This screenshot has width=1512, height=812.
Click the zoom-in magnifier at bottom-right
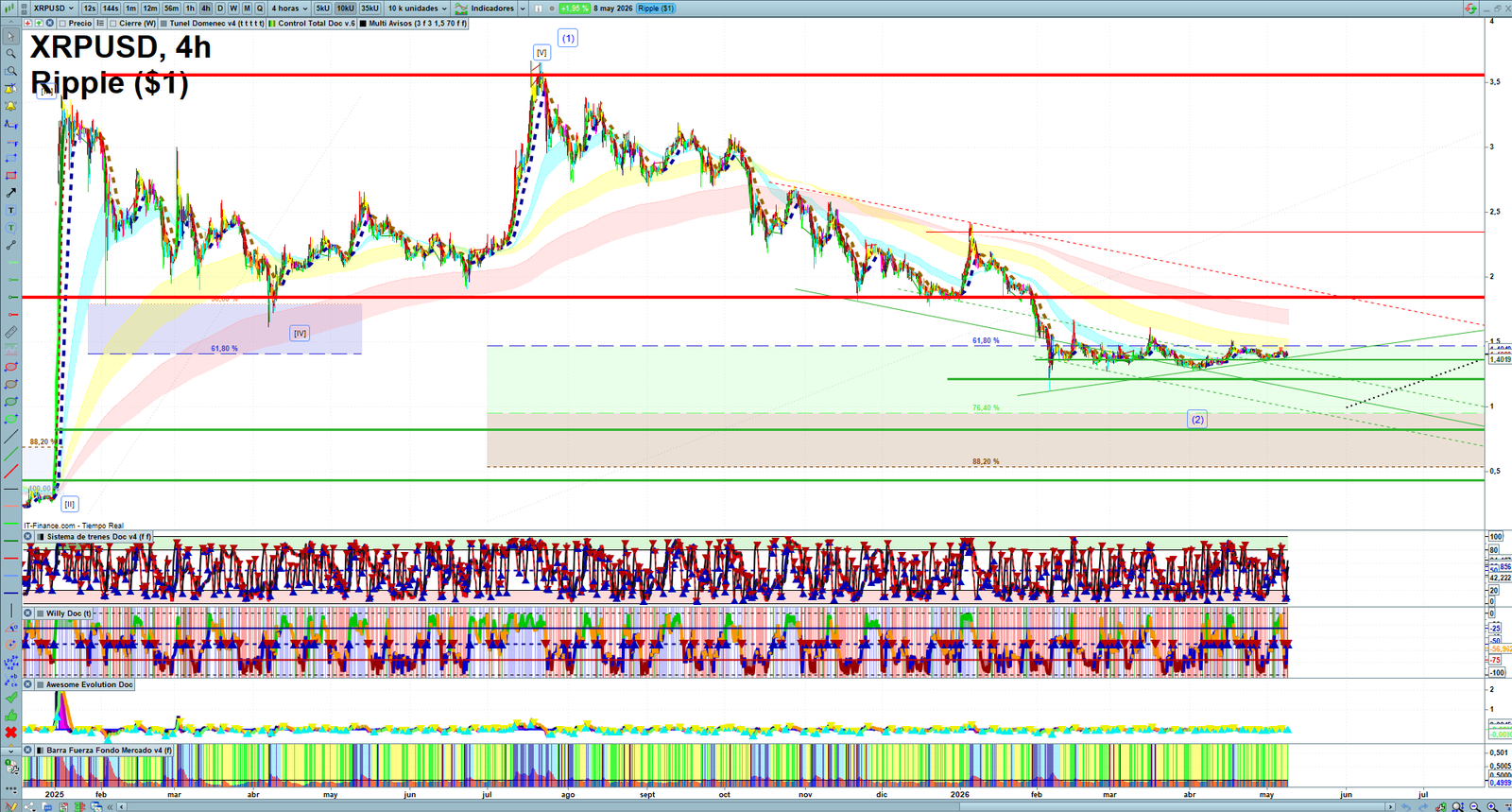point(1492,806)
